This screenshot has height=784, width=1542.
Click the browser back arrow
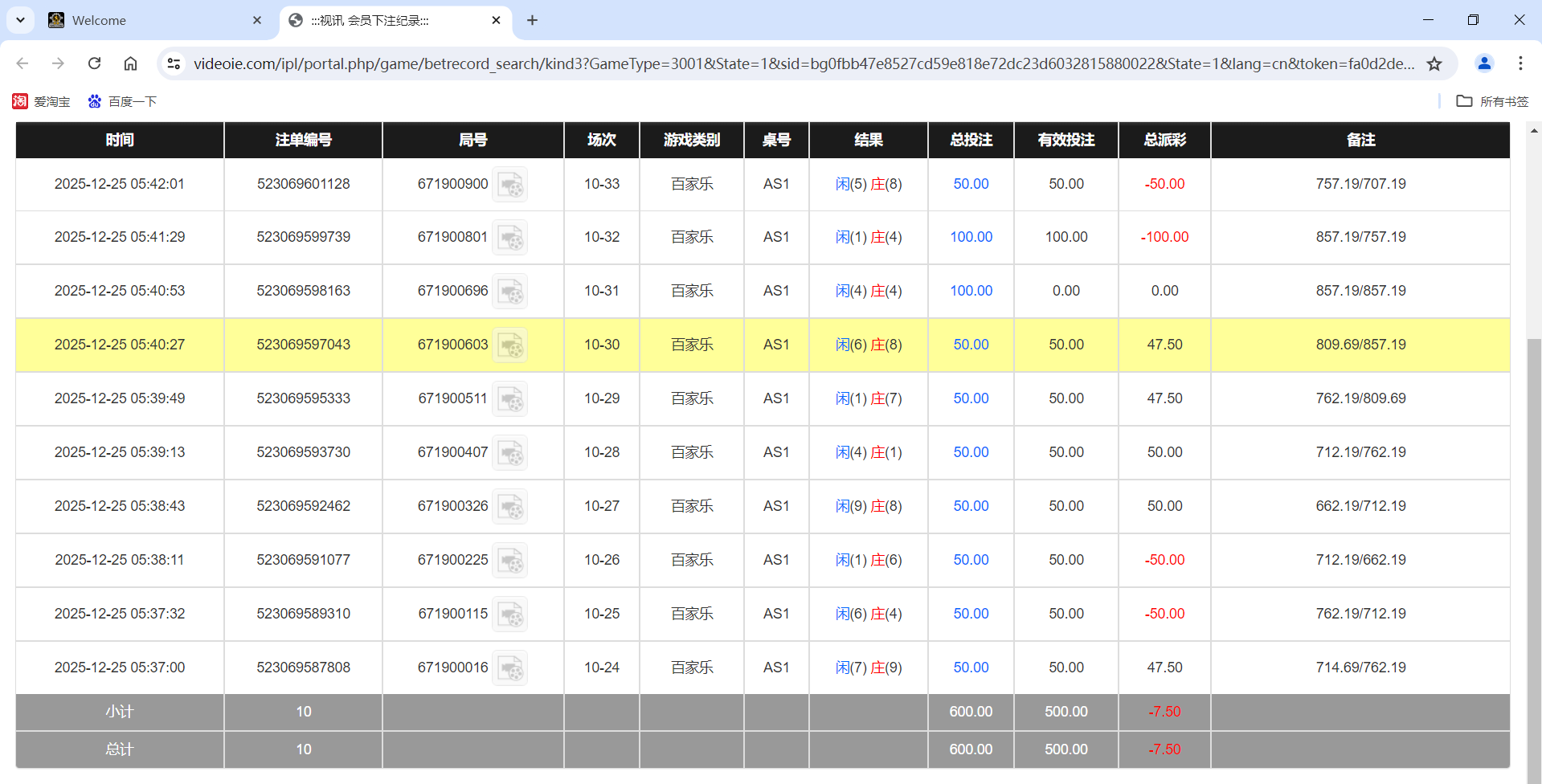point(22,63)
